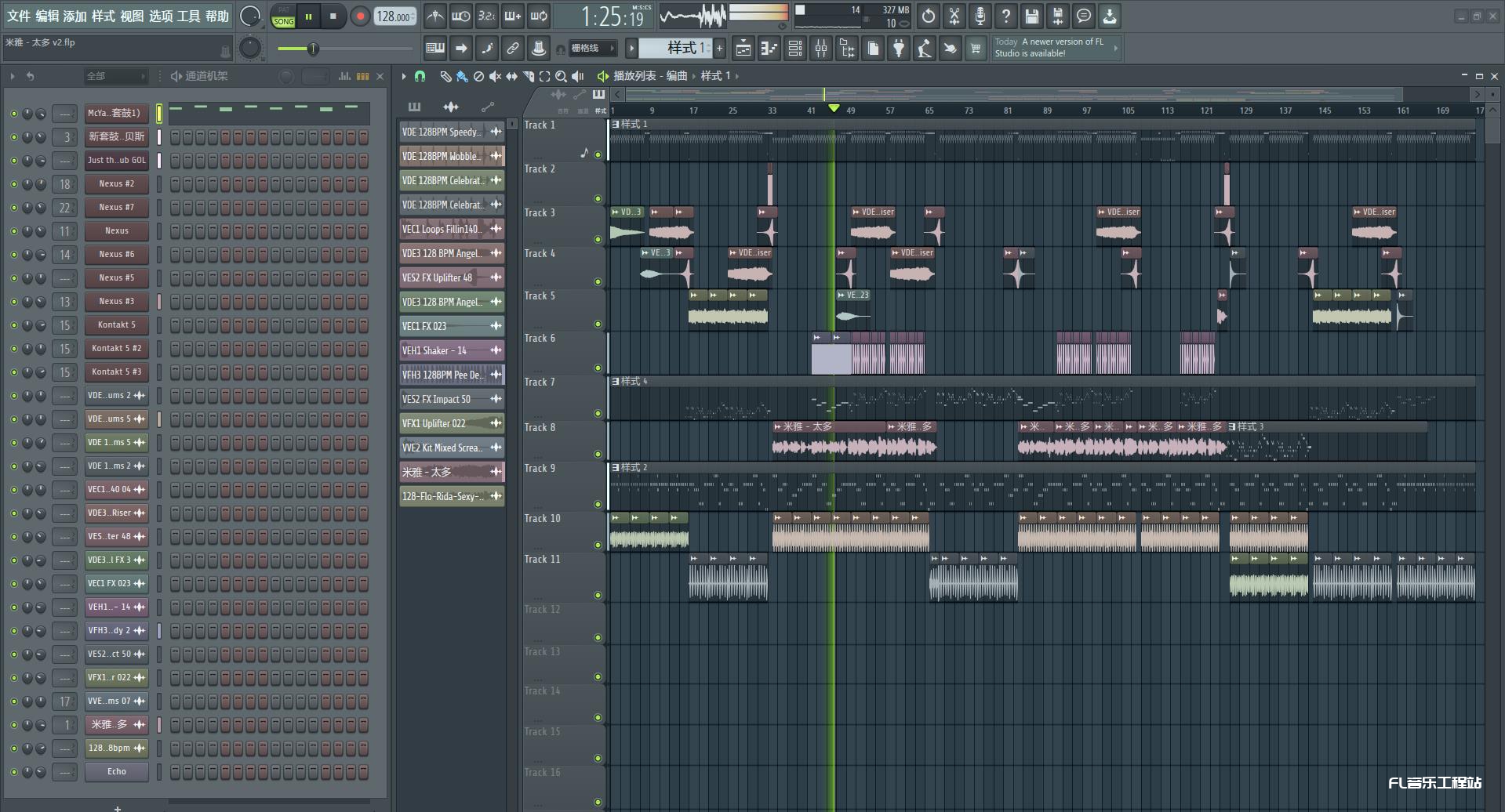Toggle the playlist magnet snap icon
Image resolution: width=1505 pixels, height=812 pixels.
(x=420, y=76)
